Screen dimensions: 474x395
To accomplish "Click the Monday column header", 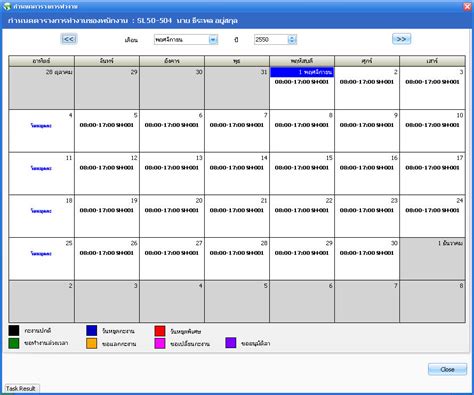I will coord(107,61).
